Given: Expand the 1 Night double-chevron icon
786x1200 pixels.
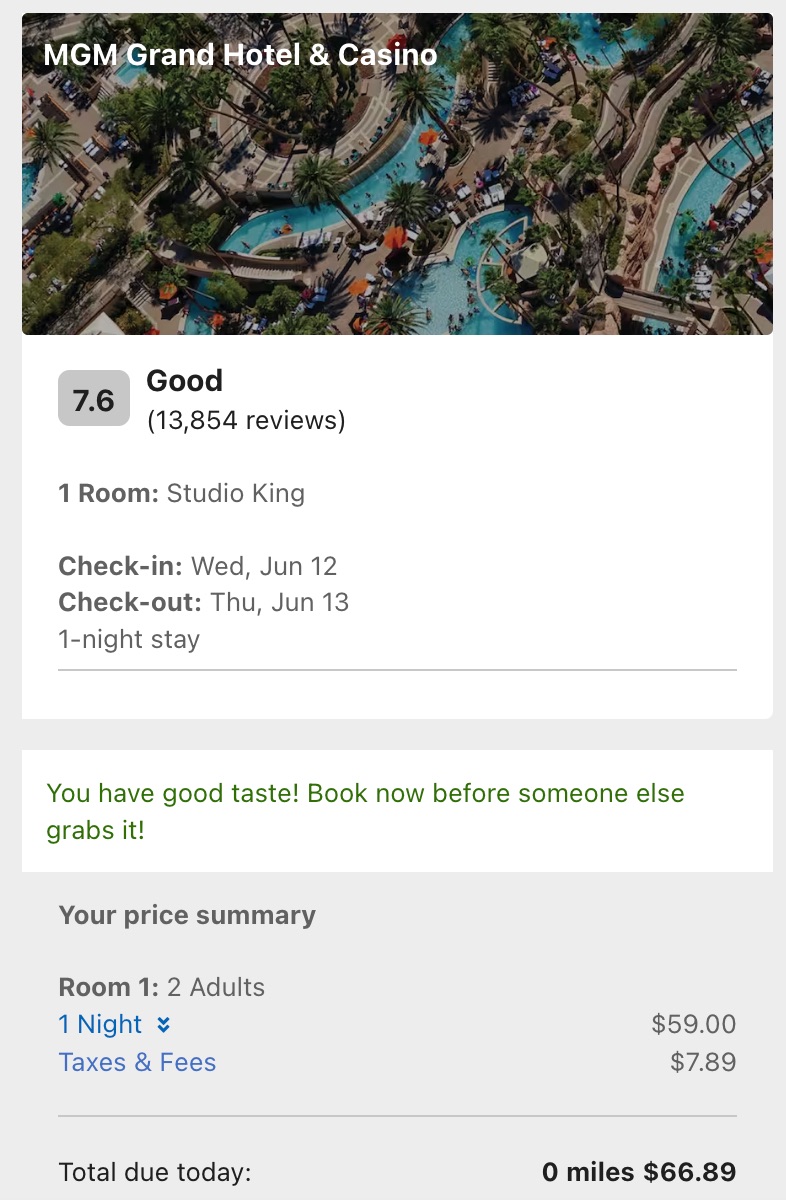Looking at the screenshot, I should pyautogui.click(x=164, y=1025).
